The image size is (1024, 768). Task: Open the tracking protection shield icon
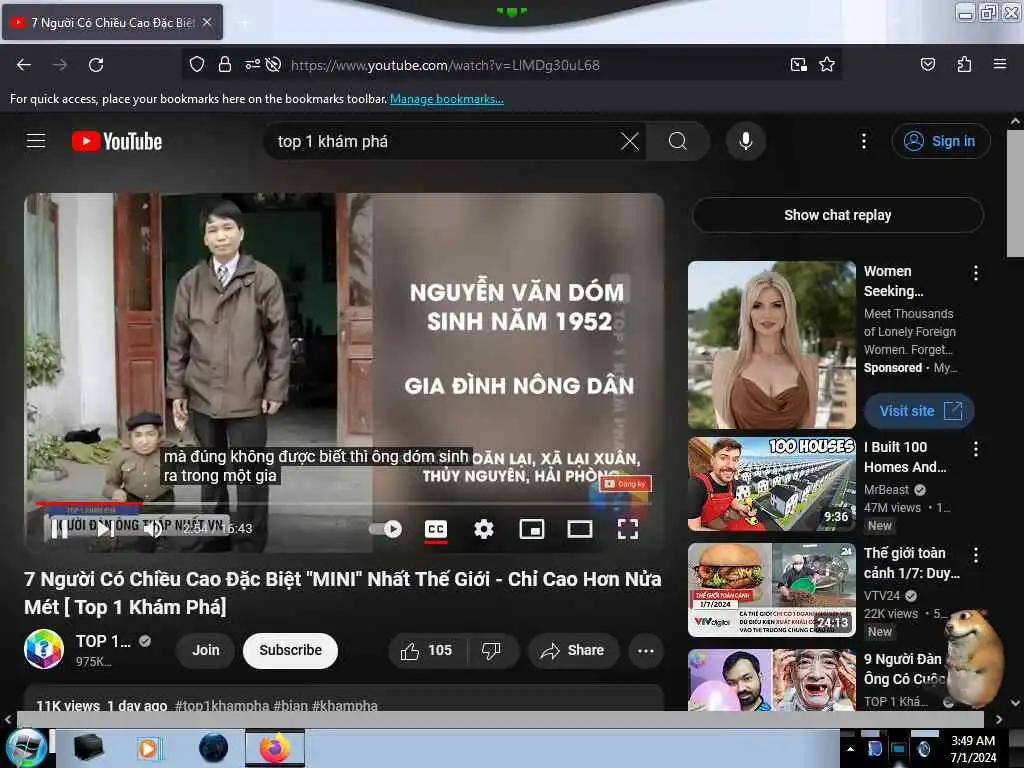point(197,64)
